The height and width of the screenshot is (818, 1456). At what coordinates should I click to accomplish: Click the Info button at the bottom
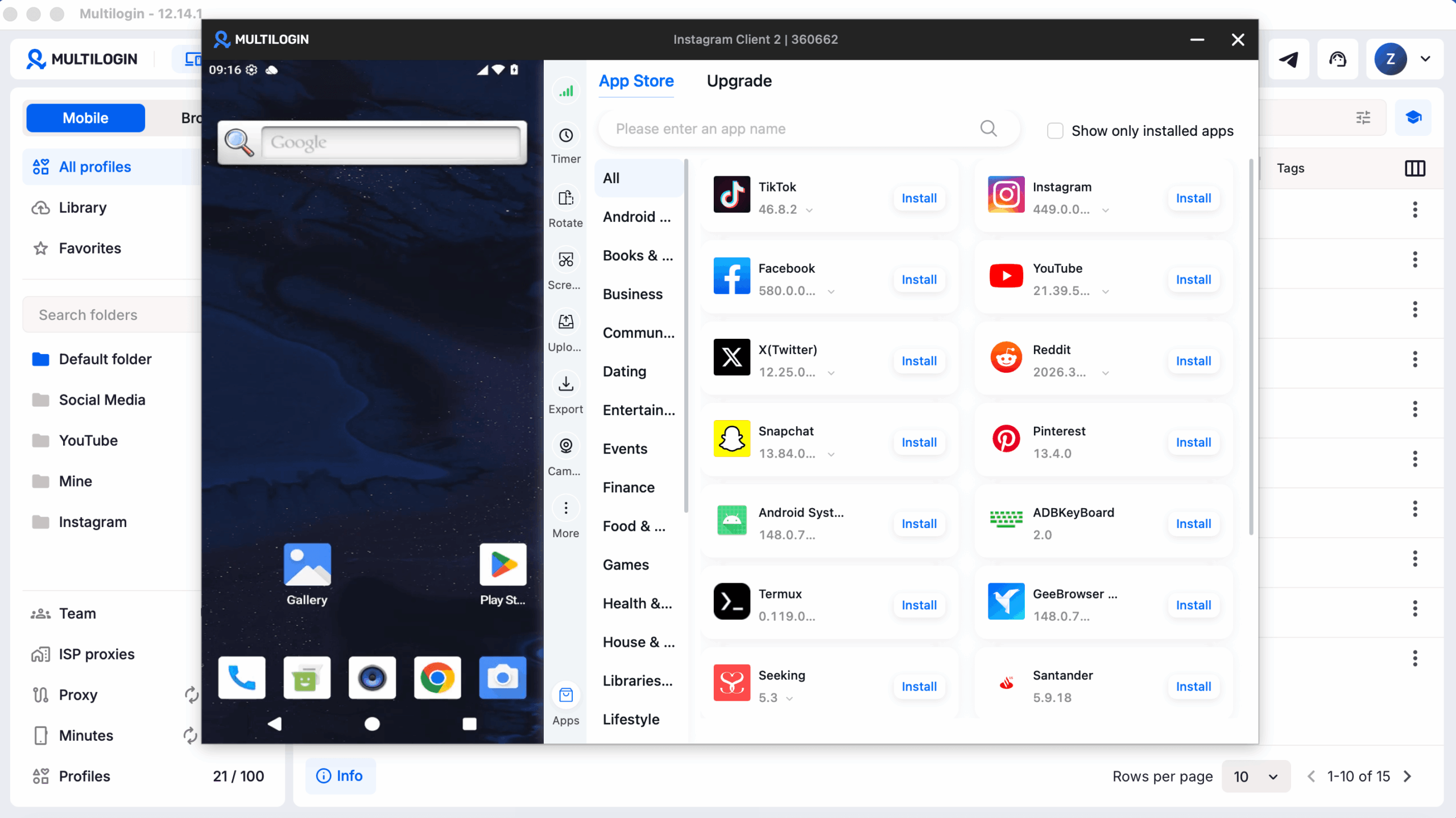click(340, 776)
